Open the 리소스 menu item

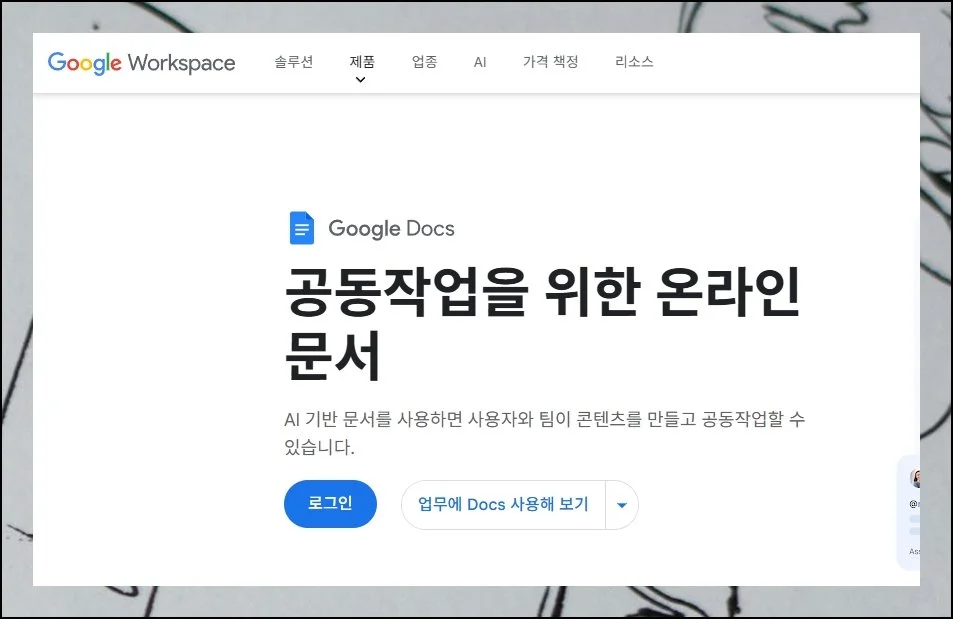point(633,61)
